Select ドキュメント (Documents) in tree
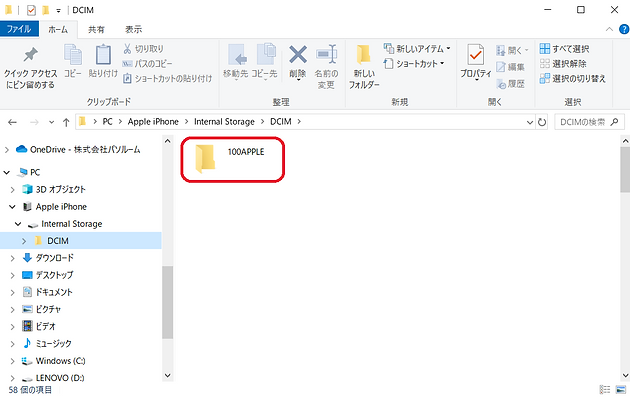630x397 pixels. point(47,292)
